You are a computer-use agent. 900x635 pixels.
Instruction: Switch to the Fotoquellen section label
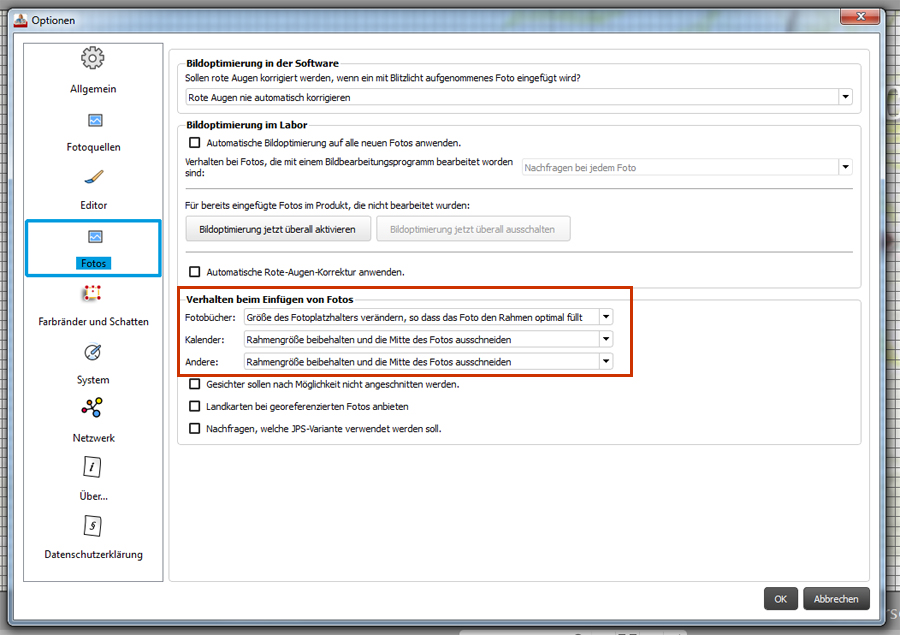pyautogui.click(x=94, y=147)
